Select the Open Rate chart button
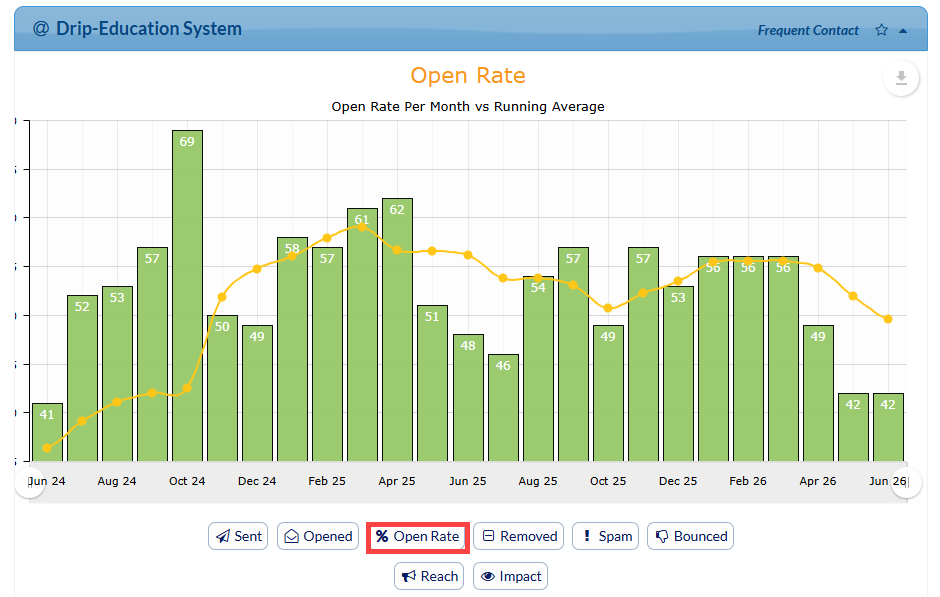The height and width of the screenshot is (597, 940). tap(418, 536)
